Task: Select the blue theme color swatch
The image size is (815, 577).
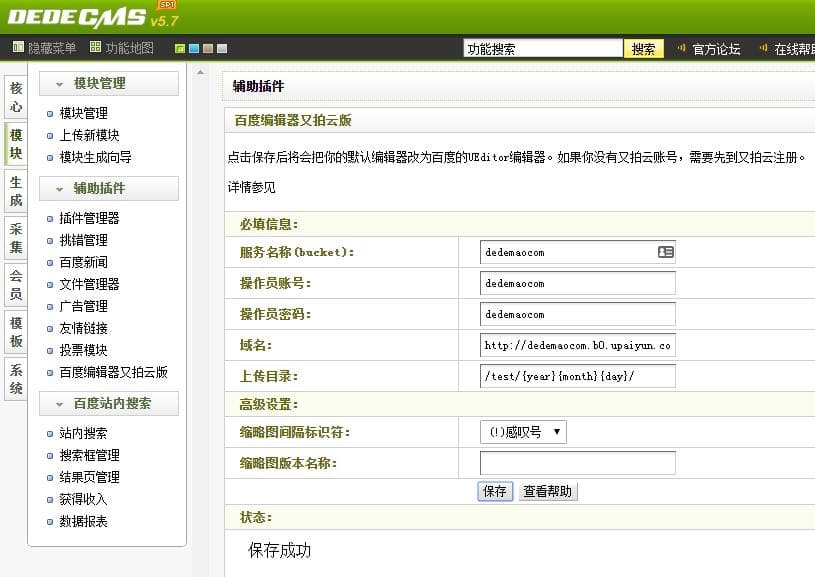Action: tap(194, 48)
